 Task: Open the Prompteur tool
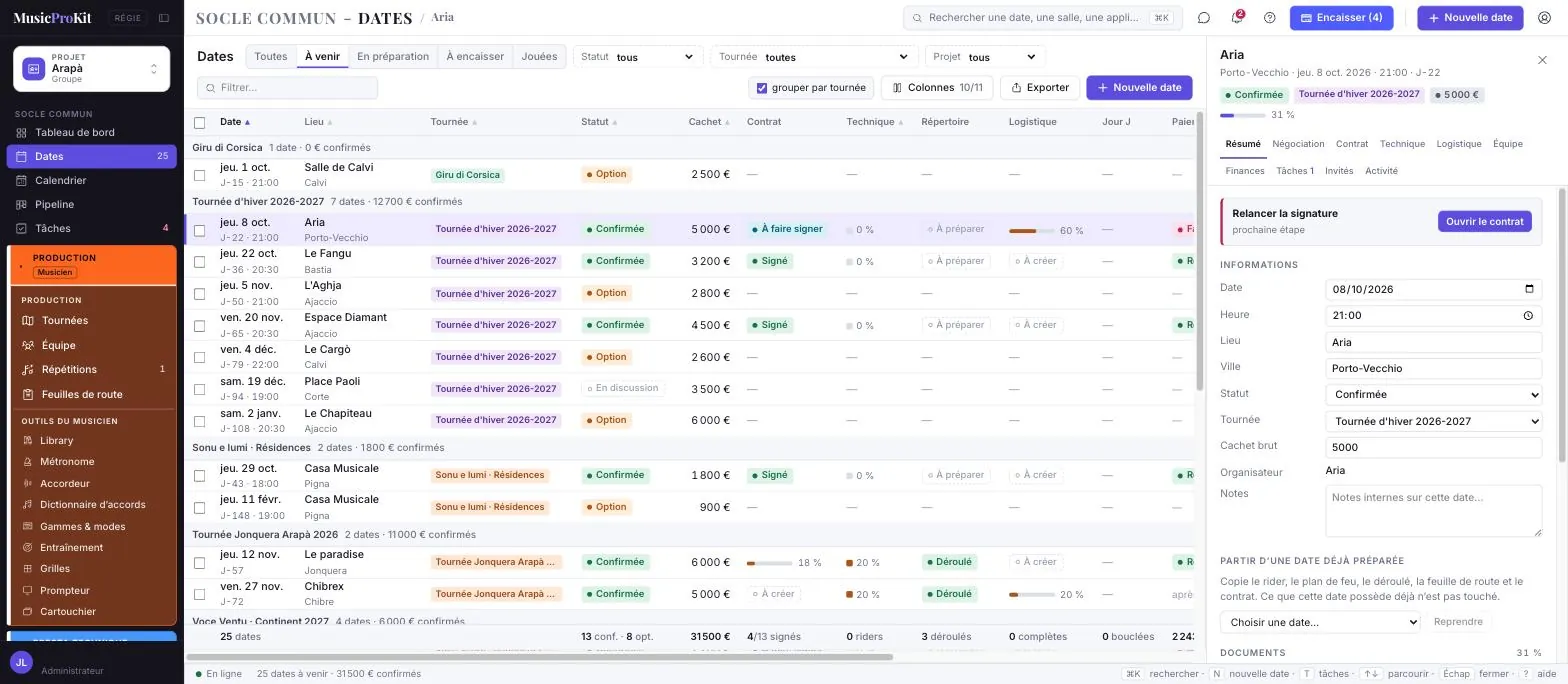pos(93,590)
